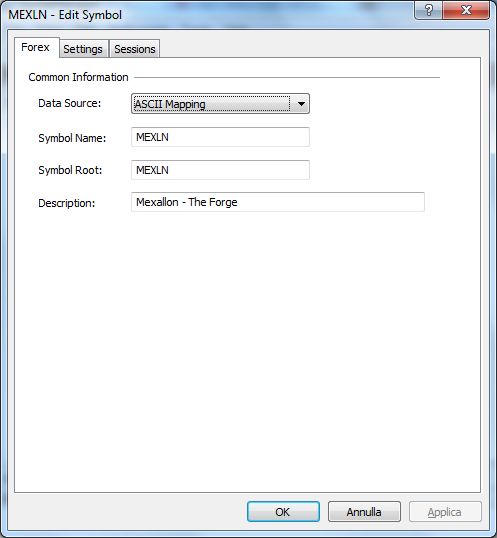Expand the Data Source dropdown arrow

[x=301, y=104]
